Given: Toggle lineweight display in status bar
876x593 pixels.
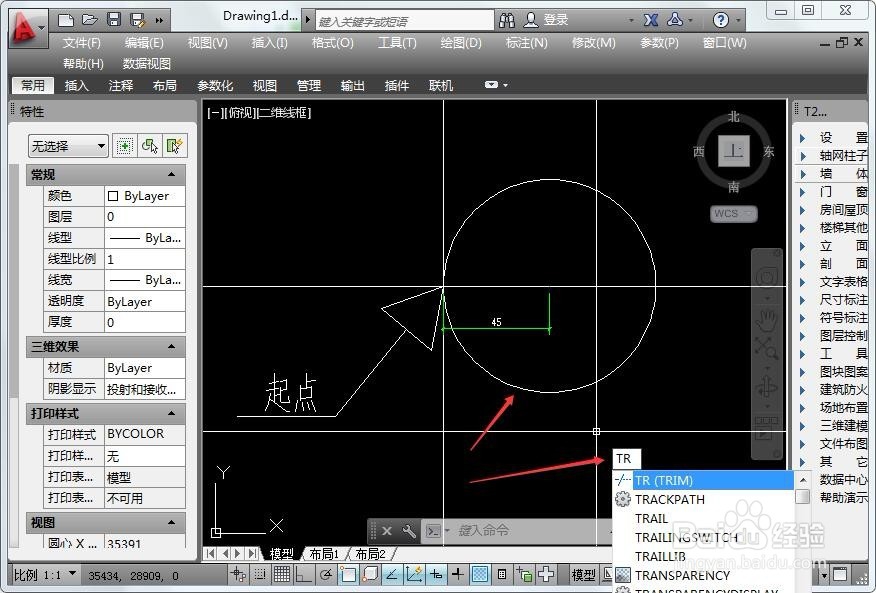Looking at the screenshot, I should 458,574.
